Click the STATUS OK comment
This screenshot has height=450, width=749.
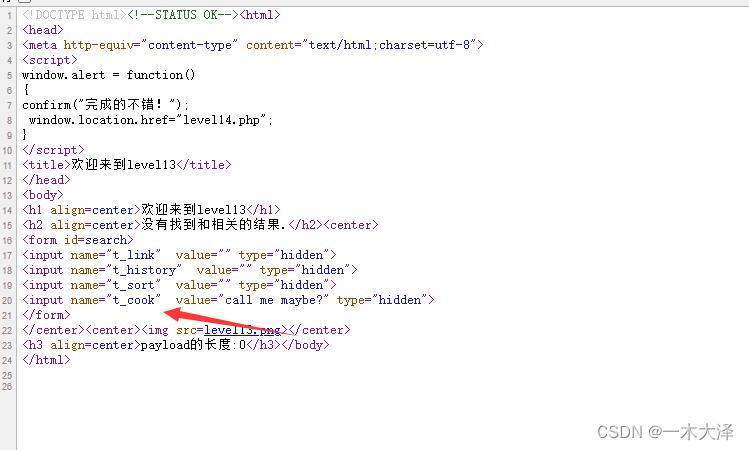(182, 15)
